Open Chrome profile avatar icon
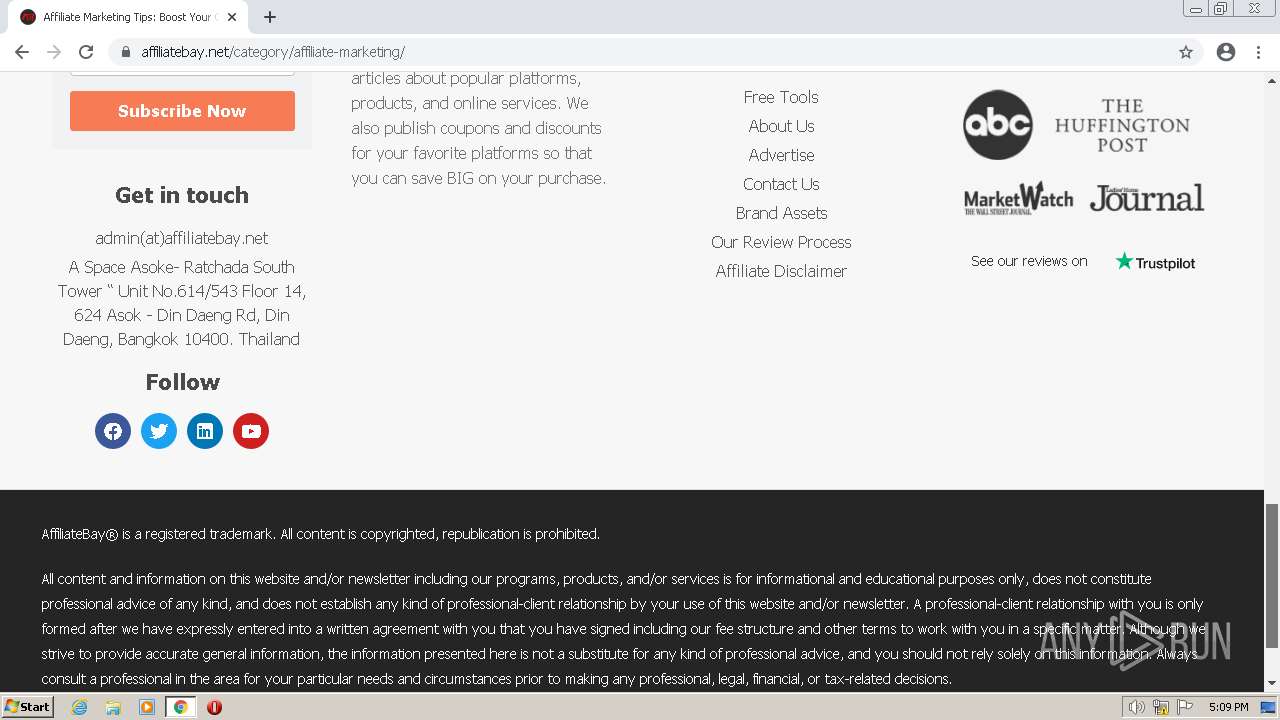 tap(1226, 52)
